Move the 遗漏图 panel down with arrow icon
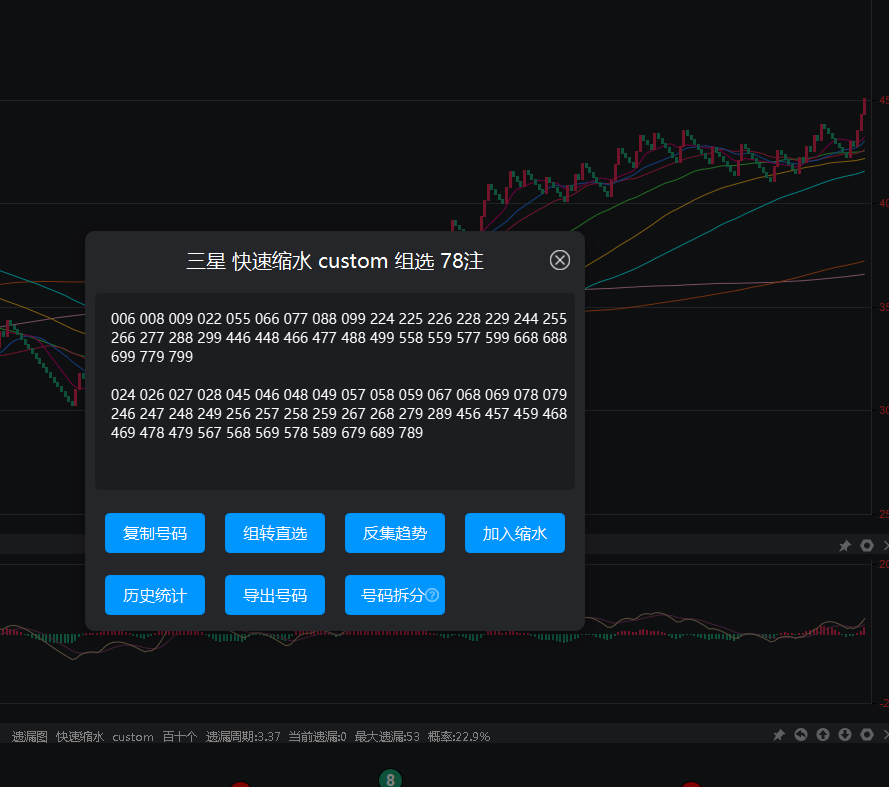This screenshot has width=889, height=787. [x=845, y=735]
